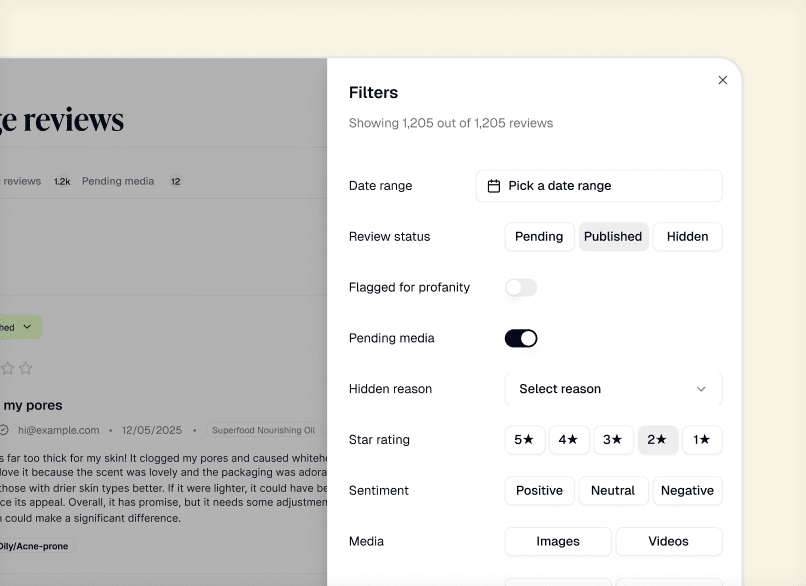The image size is (806, 586).
Task: Click the 12/05/2025 review date
Action: click(x=152, y=430)
